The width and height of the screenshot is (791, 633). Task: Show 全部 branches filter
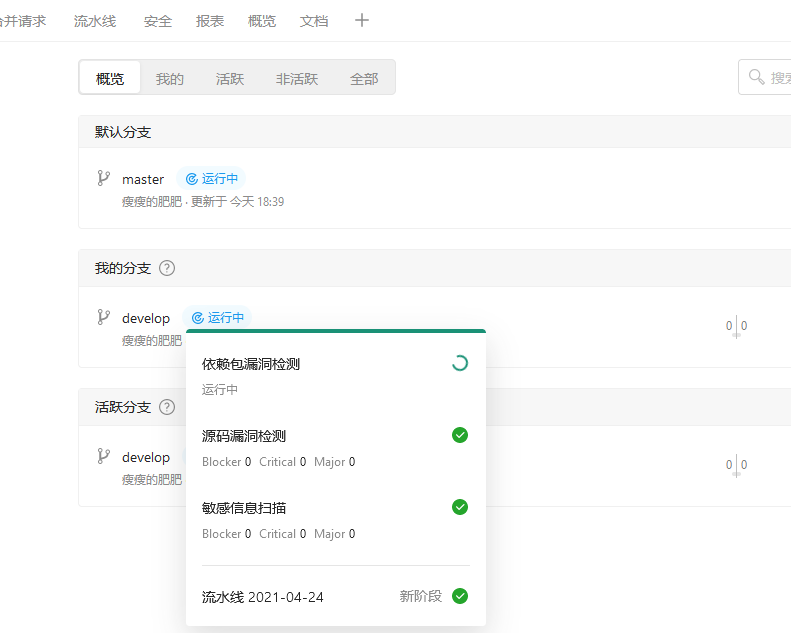364,79
